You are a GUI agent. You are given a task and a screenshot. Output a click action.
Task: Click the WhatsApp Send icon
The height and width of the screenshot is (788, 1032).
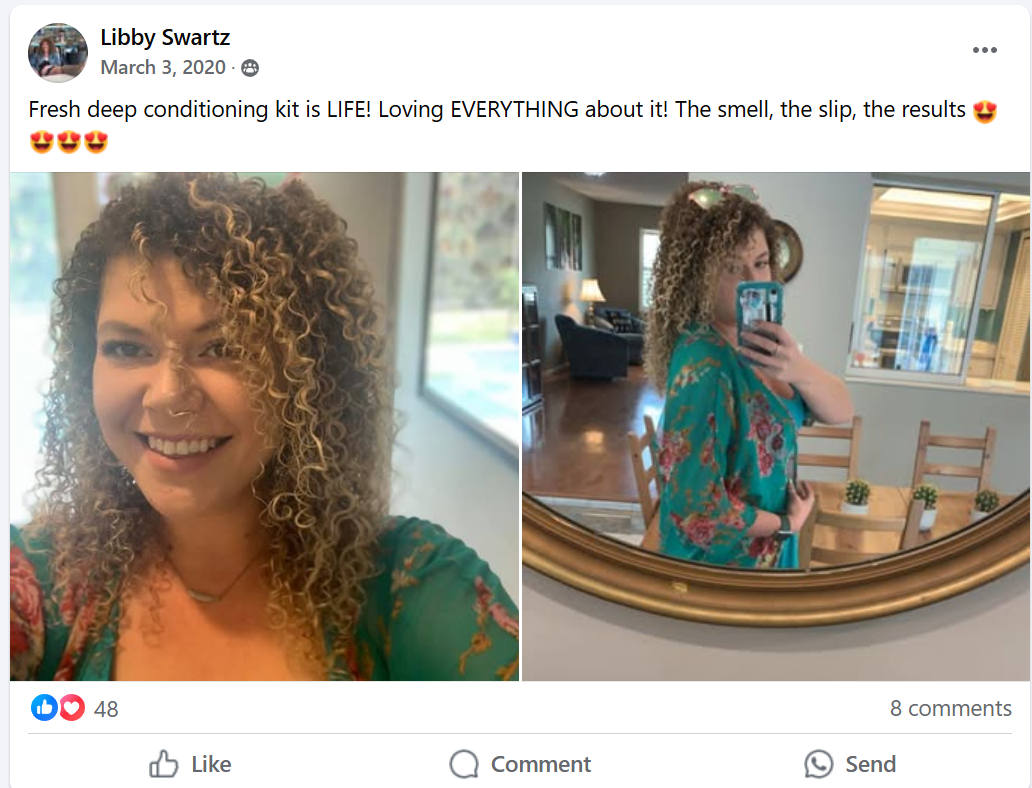click(x=818, y=765)
